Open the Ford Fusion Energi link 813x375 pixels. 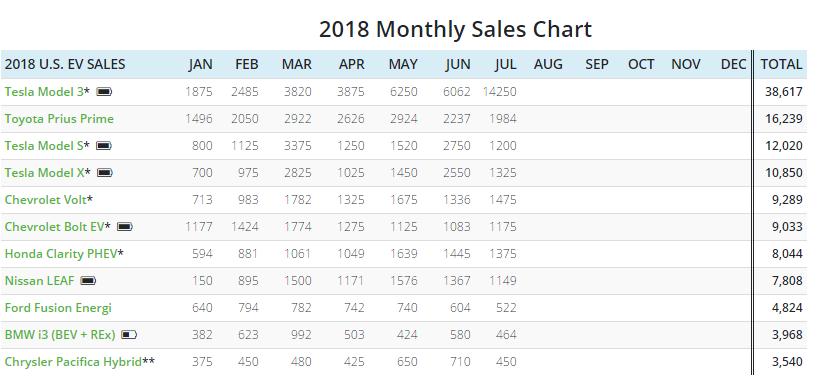pyautogui.click(x=58, y=308)
